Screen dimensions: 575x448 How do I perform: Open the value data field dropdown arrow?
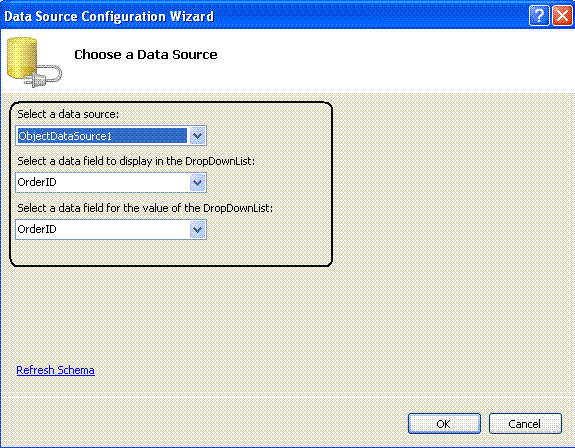pyautogui.click(x=197, y=229)
